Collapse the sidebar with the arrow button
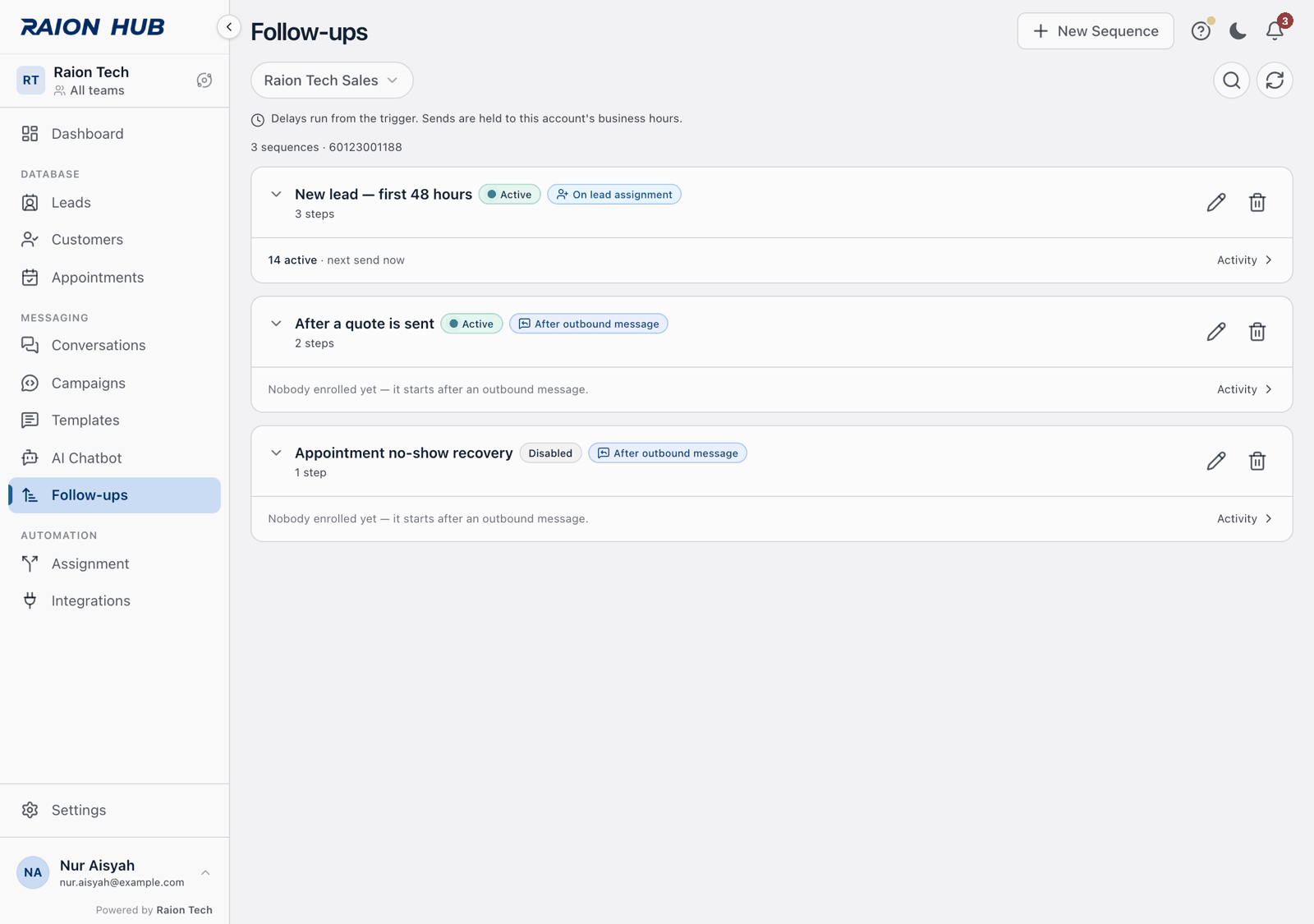 (x=229, y=27)
